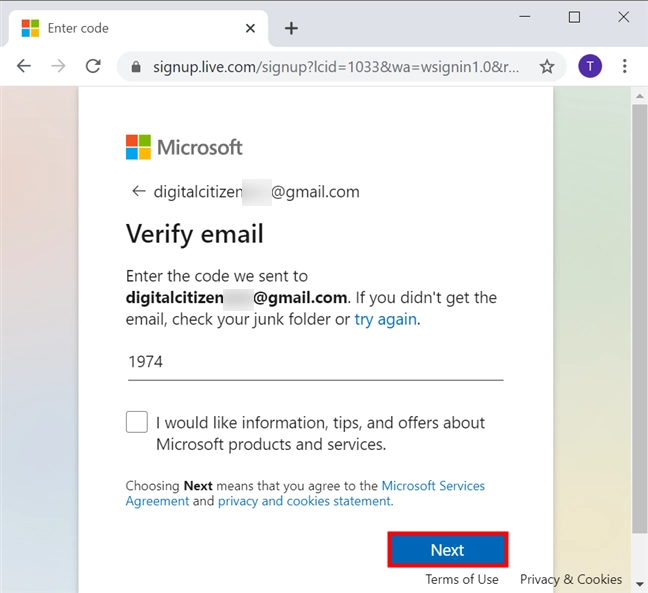Open the Privacy & Cookies footer link
Viewport: 648px width, 593px height.
click(571, 579)
